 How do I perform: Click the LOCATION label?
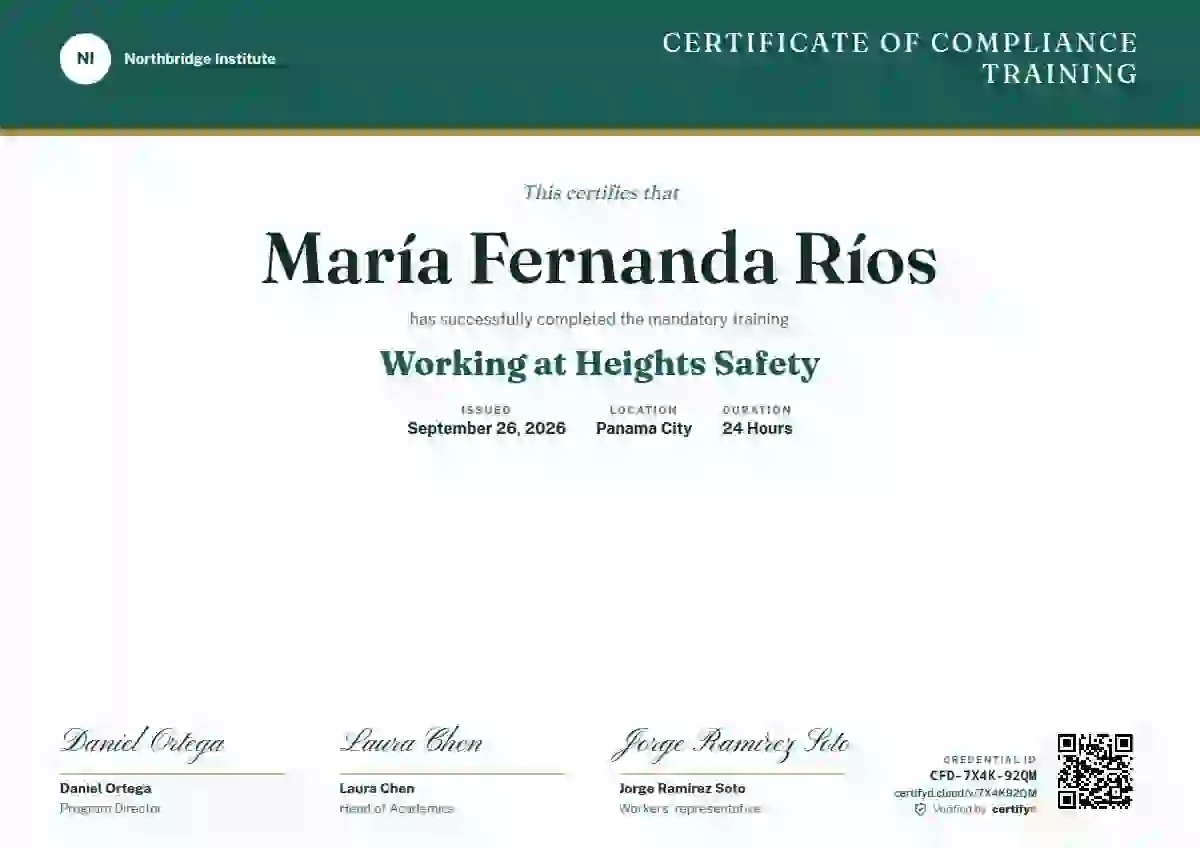pyautogui.click(x=644, y=410)
